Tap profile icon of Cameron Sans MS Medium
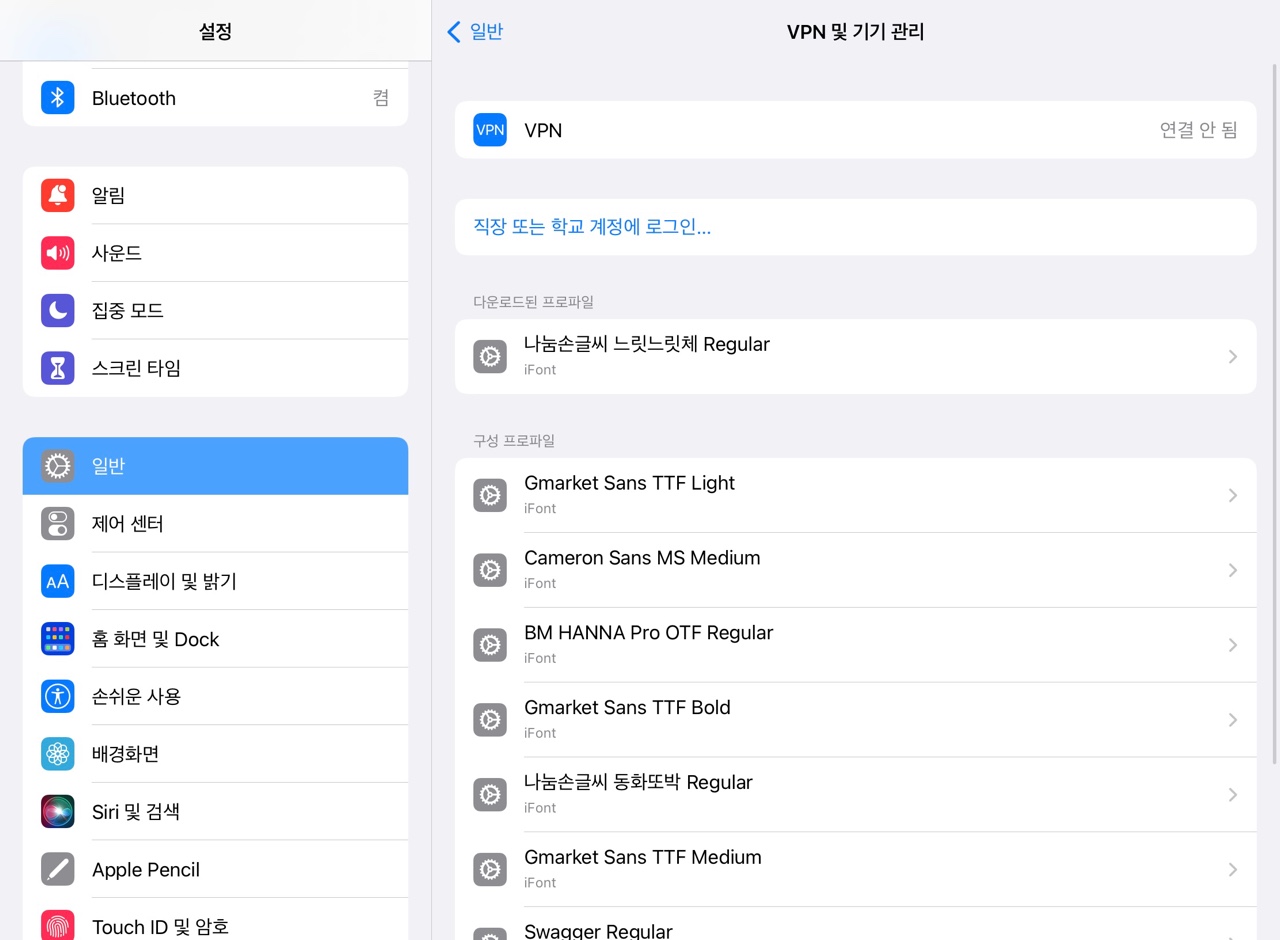This screenshot has width=1280, height=940. coord(490,570)
